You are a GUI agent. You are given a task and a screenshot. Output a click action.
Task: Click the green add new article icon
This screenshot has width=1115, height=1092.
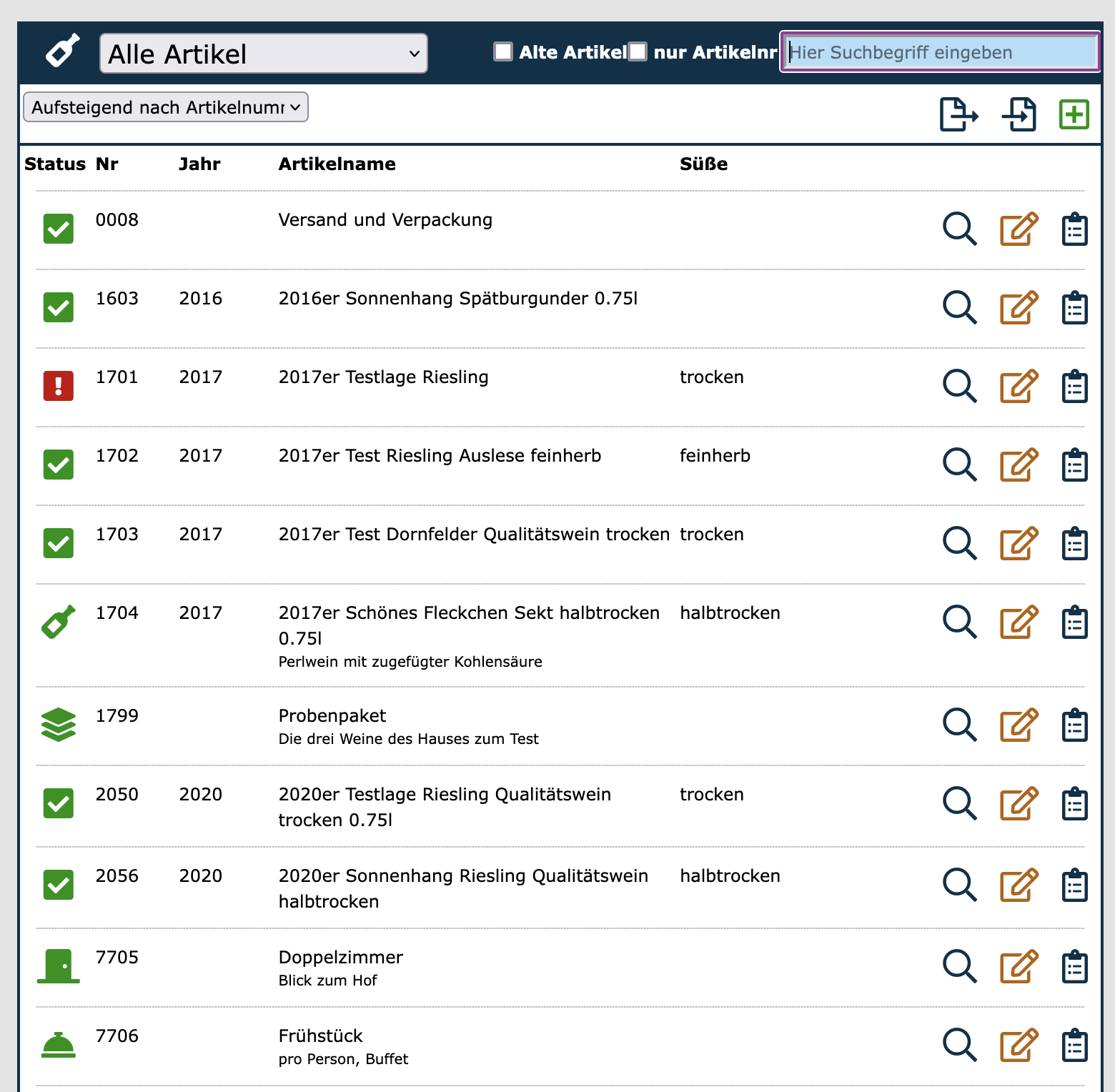(1074, 114)
